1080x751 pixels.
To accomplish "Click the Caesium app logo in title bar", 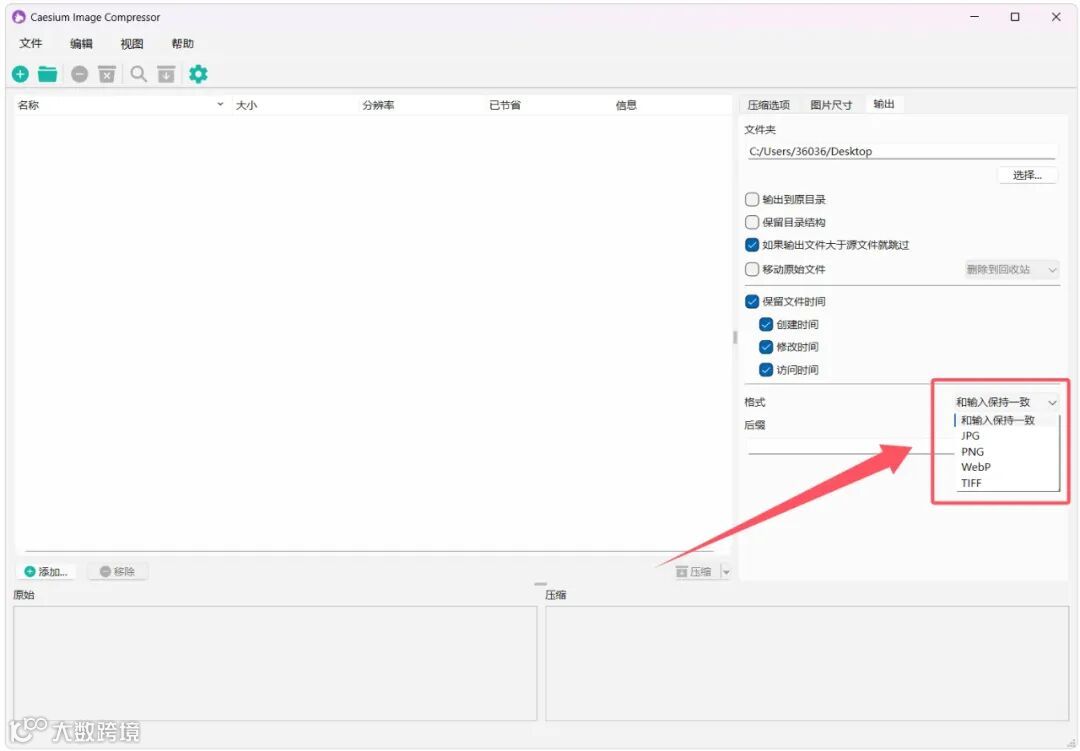I will [19, 17].
